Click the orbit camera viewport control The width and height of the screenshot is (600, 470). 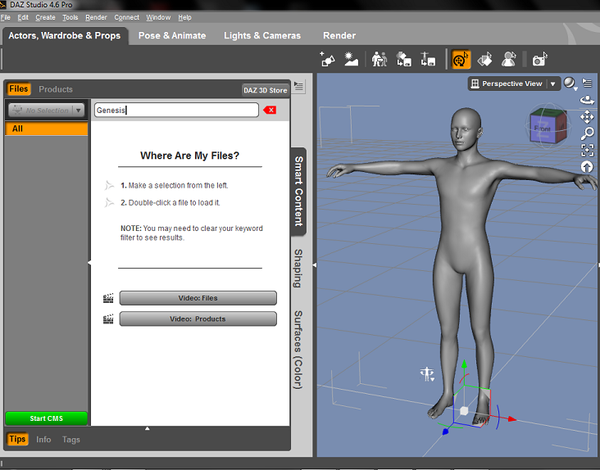tap(587, 100)
